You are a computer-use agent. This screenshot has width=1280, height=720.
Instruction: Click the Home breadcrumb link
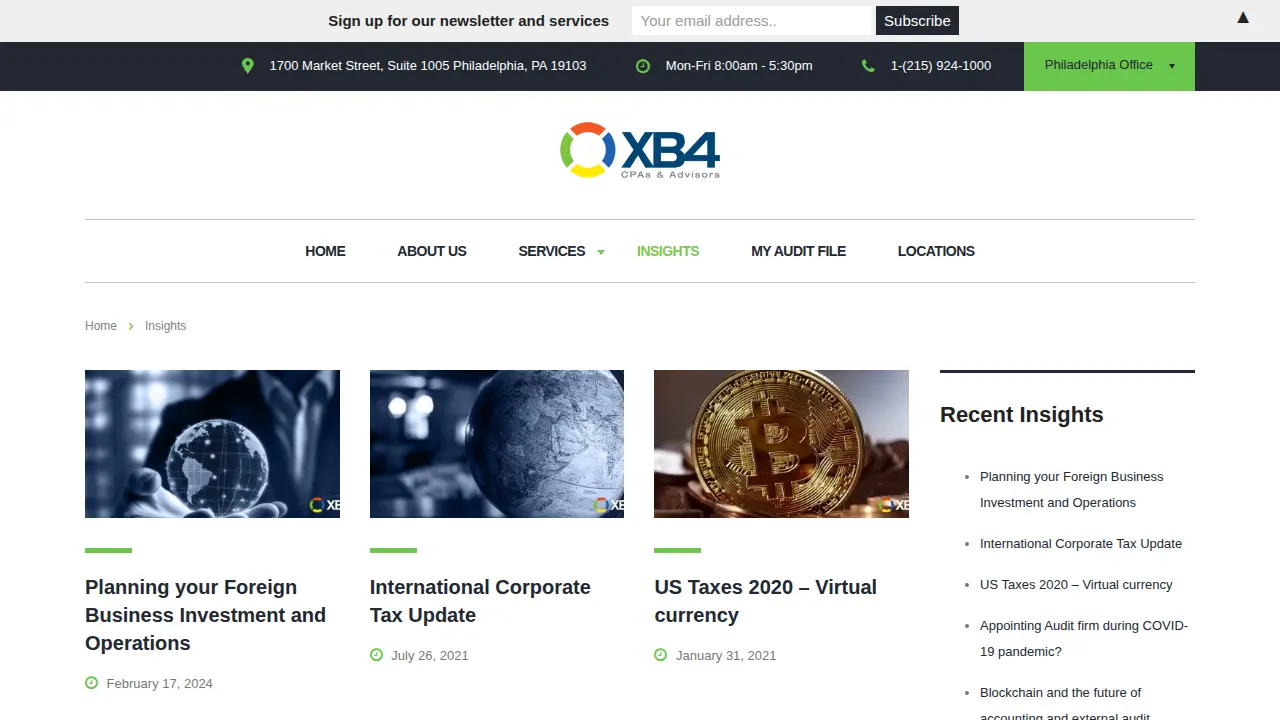pos(101,326)
